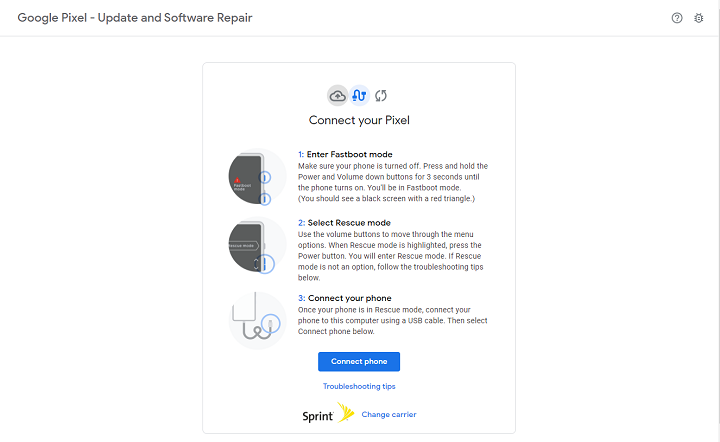Viewport: 720px width, 442px height.
Task: Select the circular arrows update step icon
Action: pos(380,96)
